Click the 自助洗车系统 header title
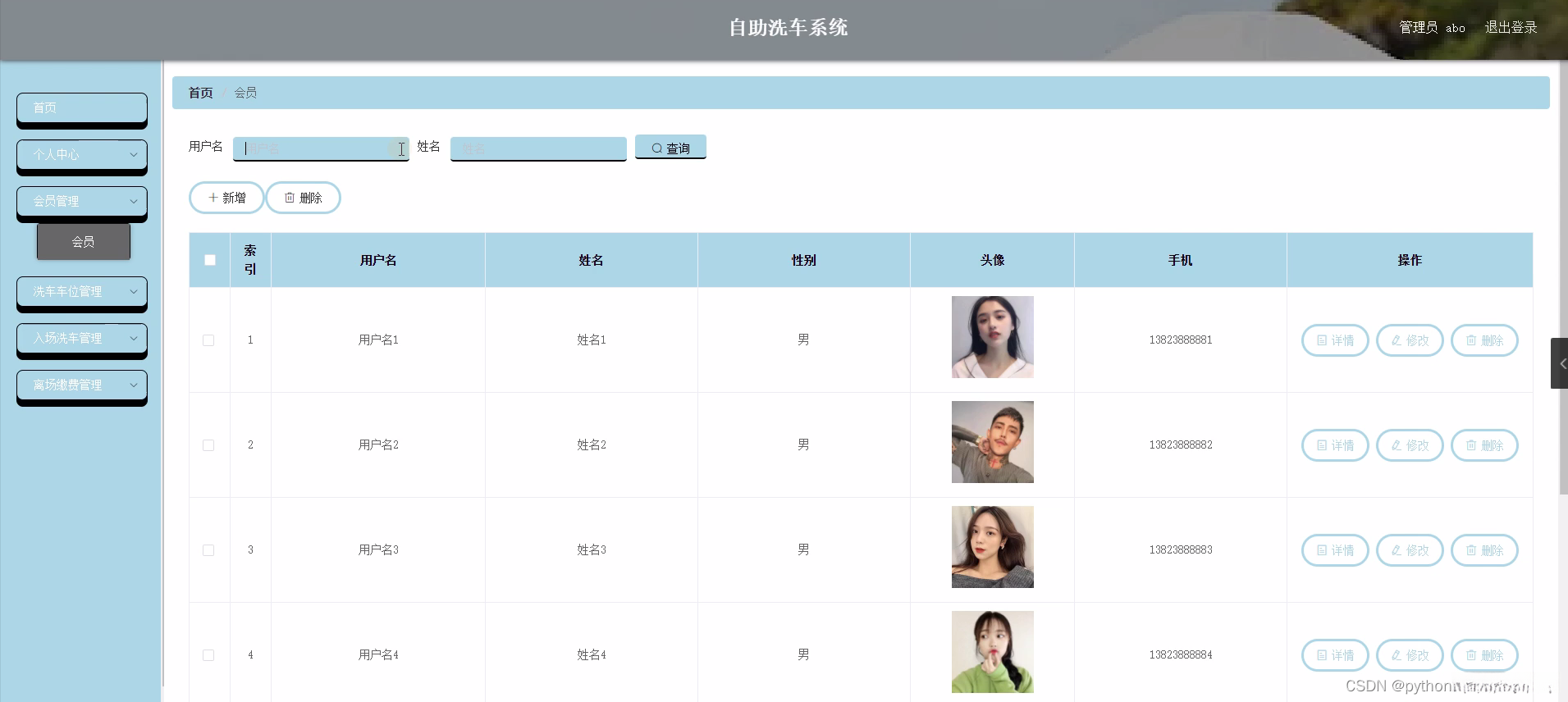The image size is (1568, 702). [x=789, y=28]
